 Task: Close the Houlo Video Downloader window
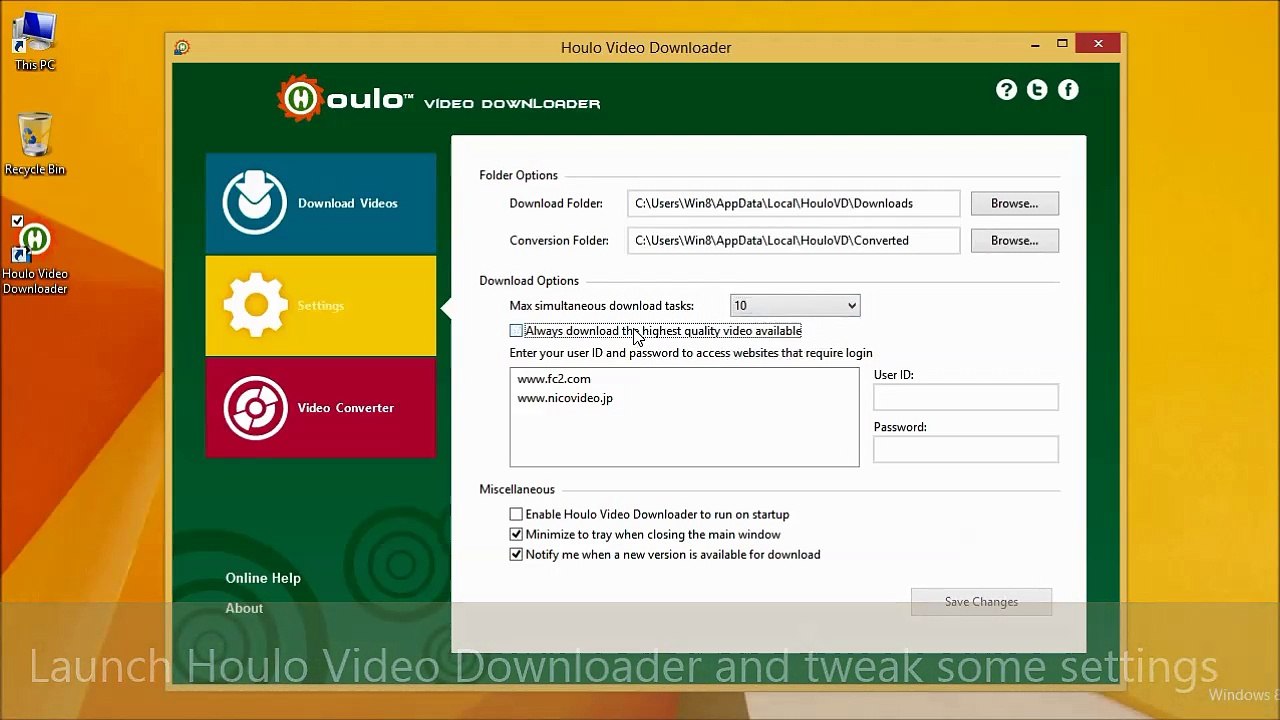[1098, 44]
